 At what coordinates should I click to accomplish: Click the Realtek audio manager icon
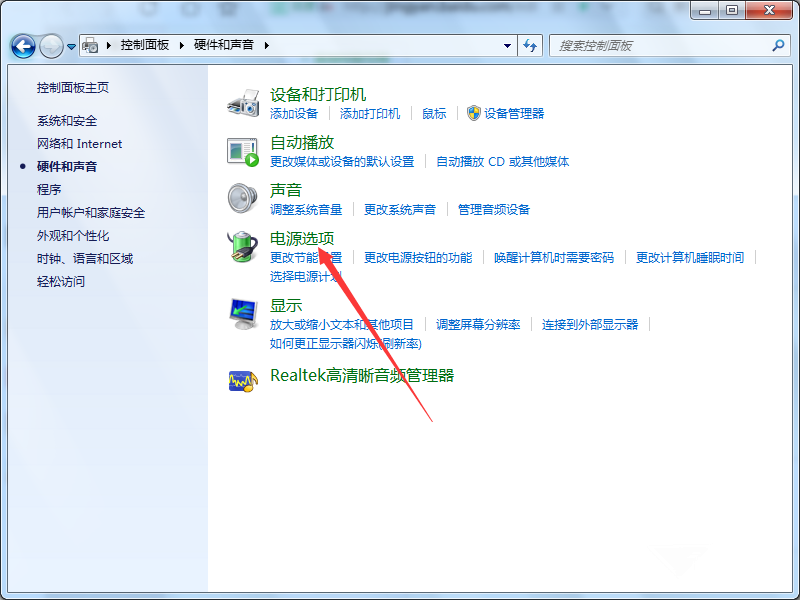click(x=243, y=381)
